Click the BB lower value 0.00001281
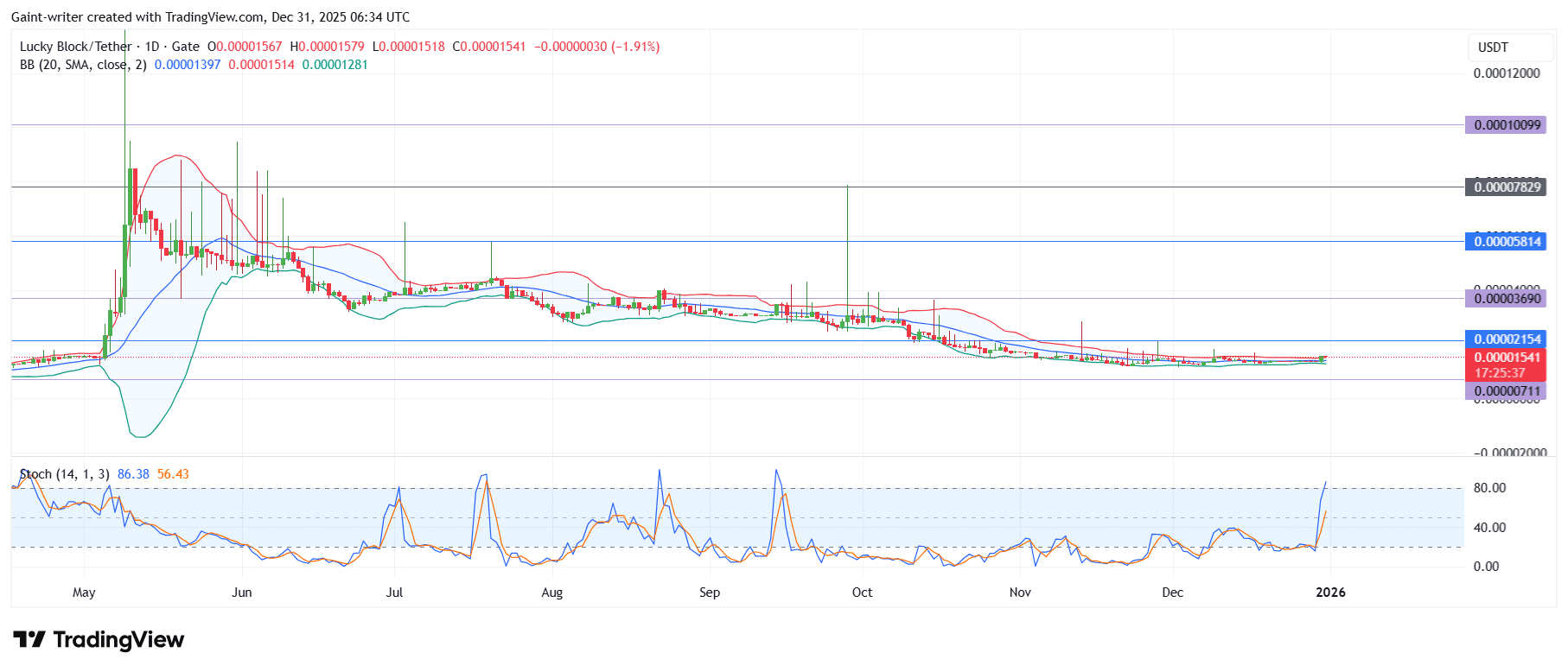The height and width of the screenshot is (672, 1568). pyautogui.click(x=335, y=65)
